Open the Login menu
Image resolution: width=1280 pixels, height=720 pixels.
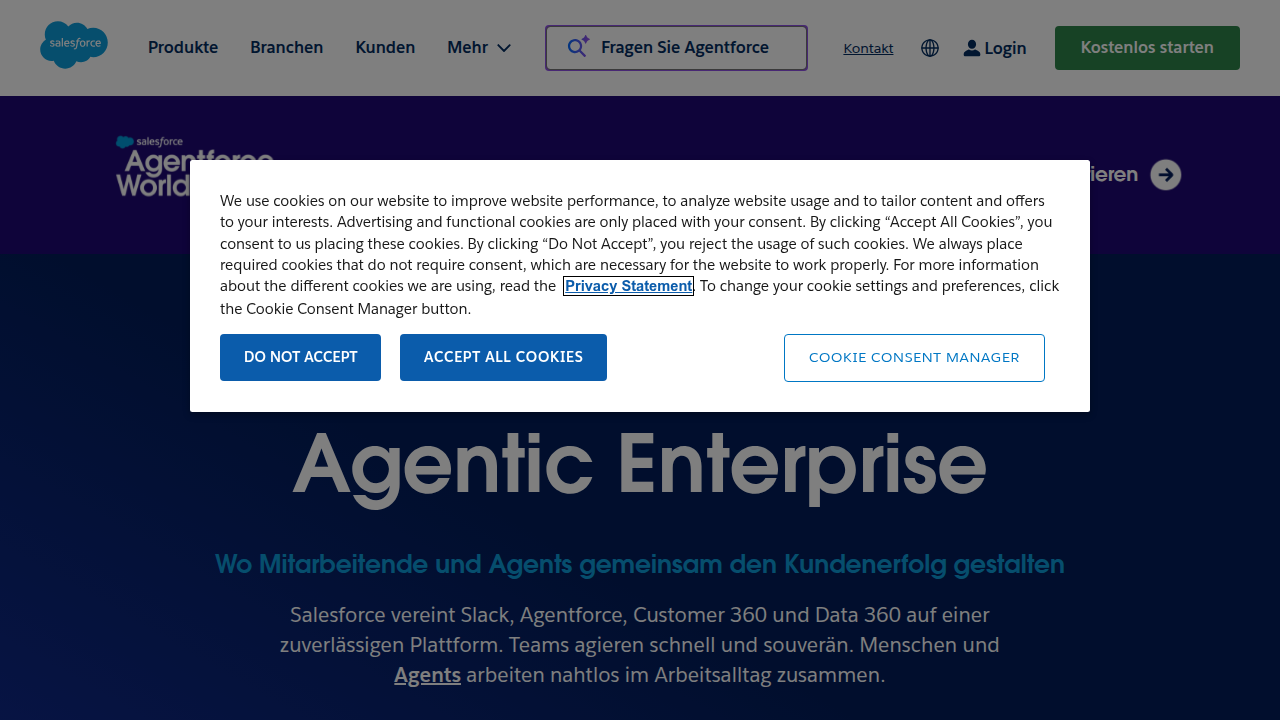point(995,48)
